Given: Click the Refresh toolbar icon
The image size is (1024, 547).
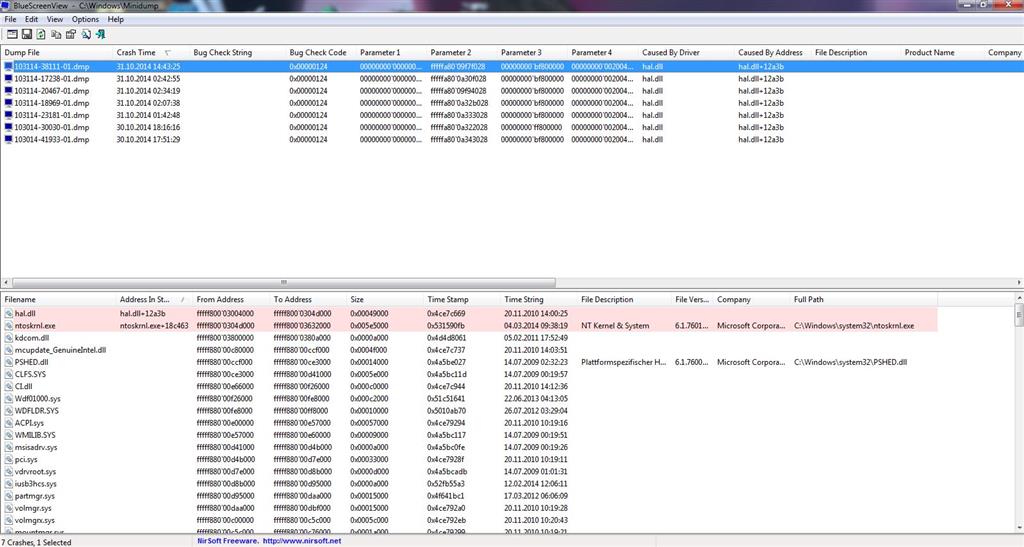Looking at the screenshot, I should point(41,34).
